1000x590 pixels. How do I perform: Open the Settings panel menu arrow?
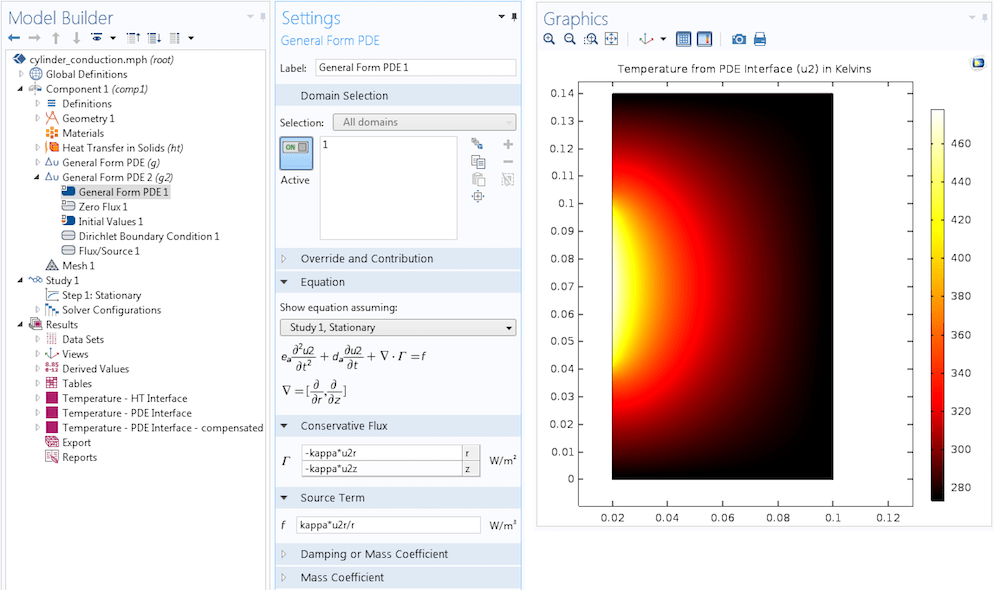[501, 17]
